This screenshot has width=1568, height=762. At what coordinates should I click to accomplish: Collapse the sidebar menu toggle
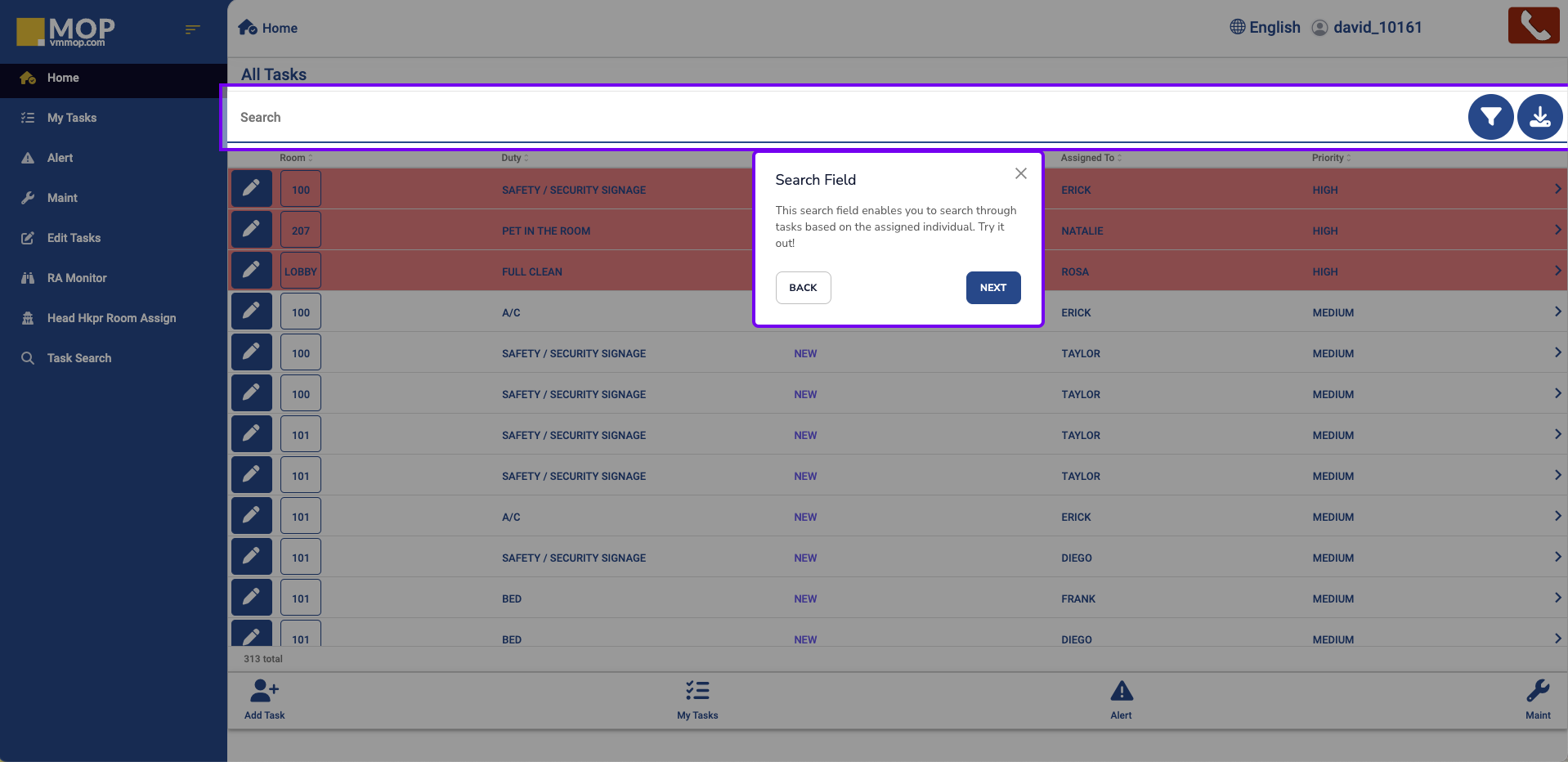[192, 29]
